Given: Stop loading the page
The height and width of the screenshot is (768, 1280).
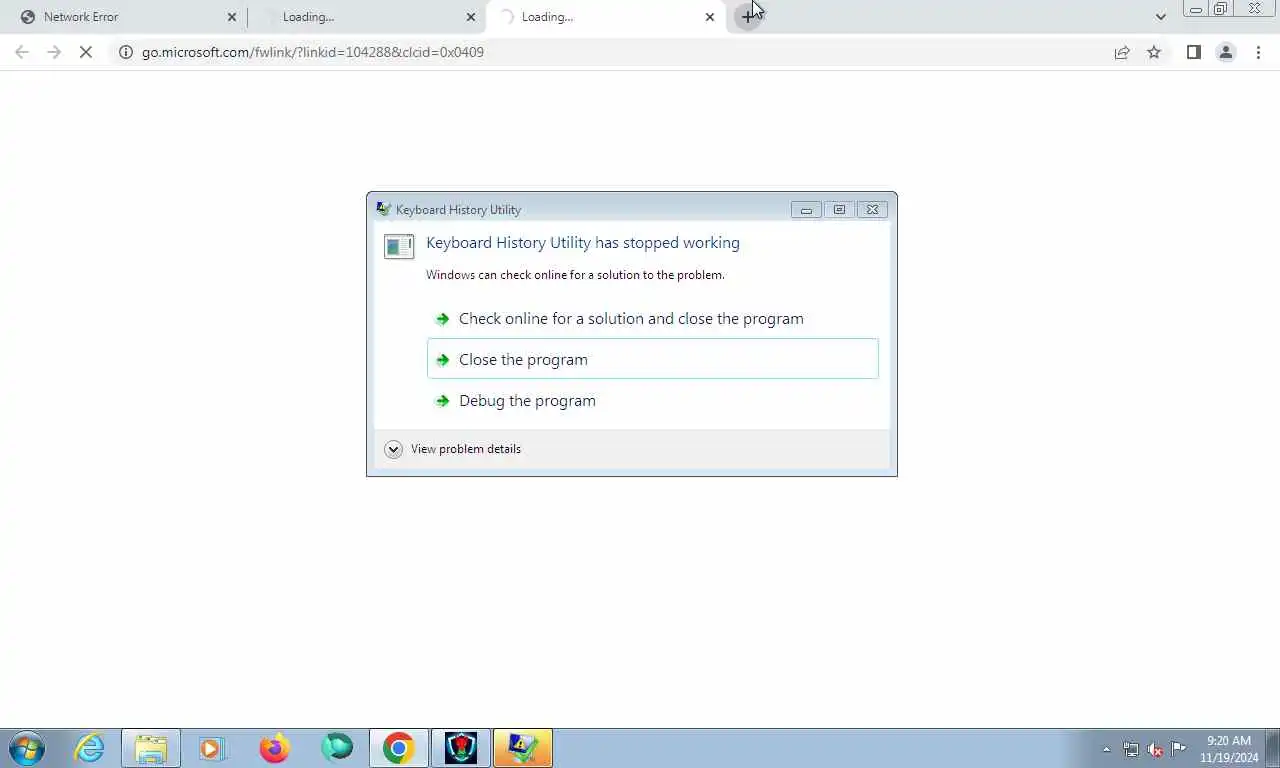Looking at the screenshot, I should (x=86, y=52).
